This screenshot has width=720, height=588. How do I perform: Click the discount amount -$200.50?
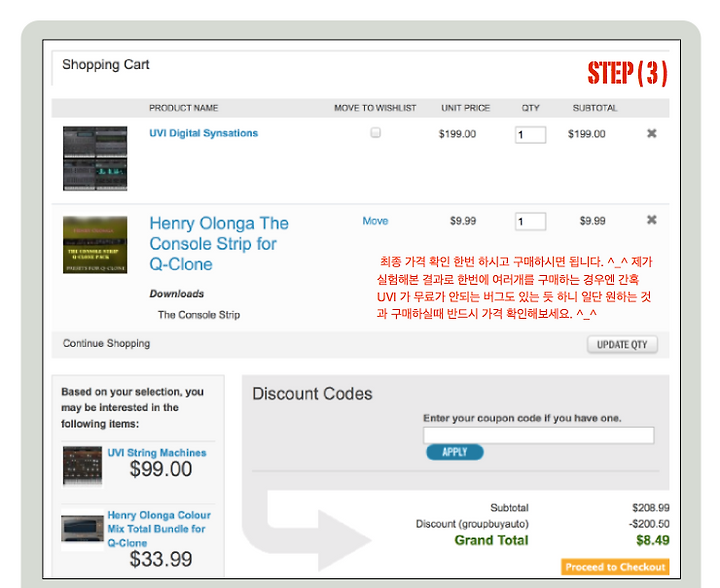click(x=649, y=524)
